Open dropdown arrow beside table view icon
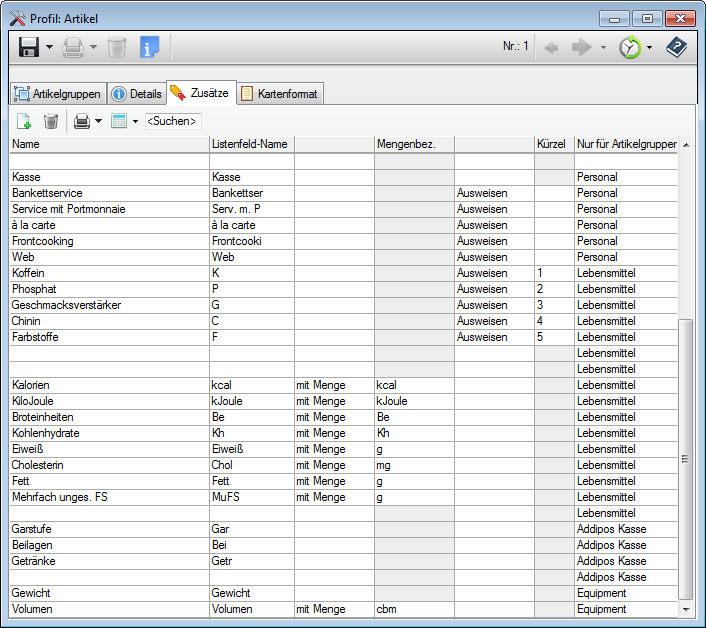Viewport: 706px width, 628px height. 135,121
